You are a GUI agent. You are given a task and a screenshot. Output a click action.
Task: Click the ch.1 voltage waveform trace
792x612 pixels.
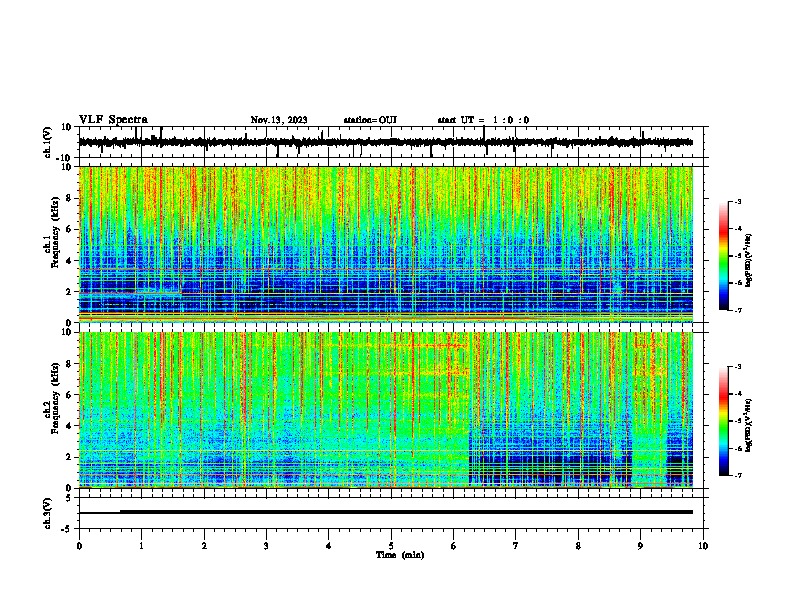coord(385,142)
